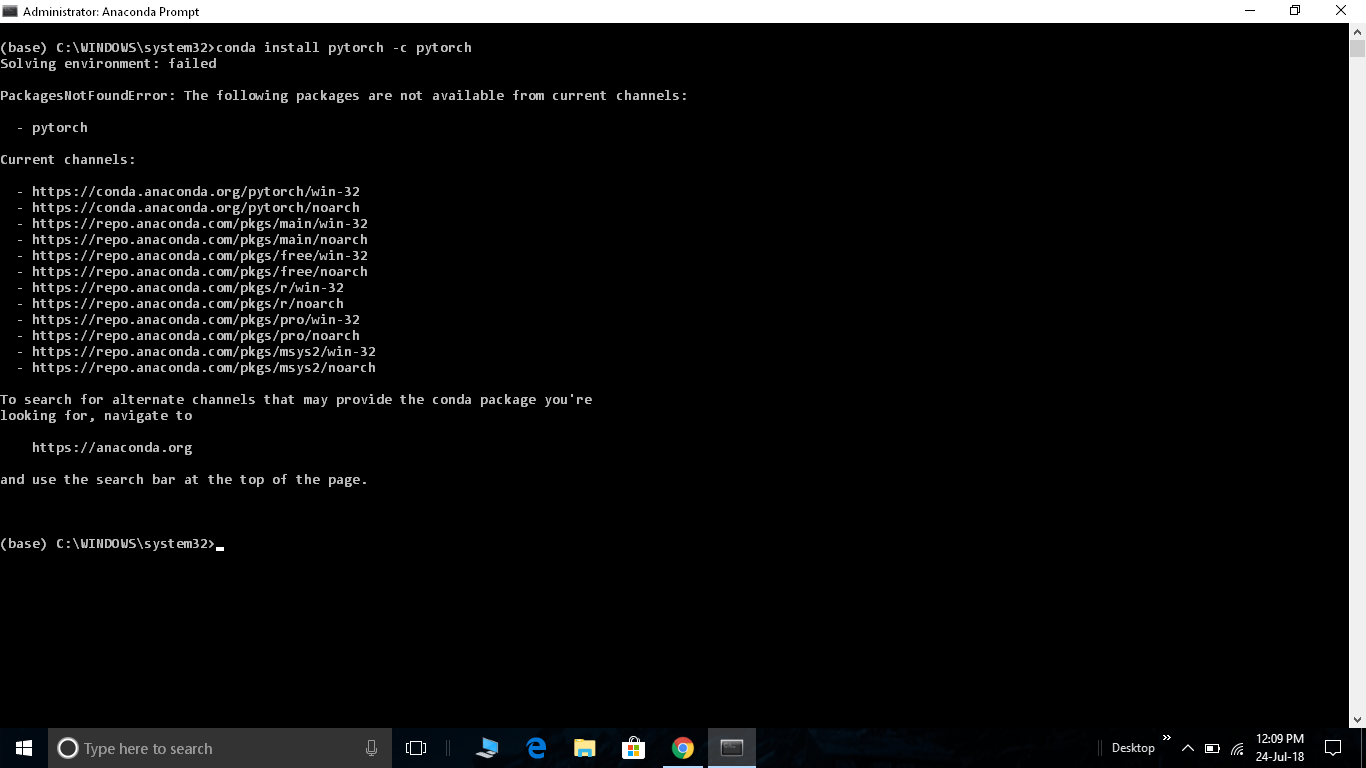
Task: Open the taskbar clock and calendar
Action: (1280, 748)
